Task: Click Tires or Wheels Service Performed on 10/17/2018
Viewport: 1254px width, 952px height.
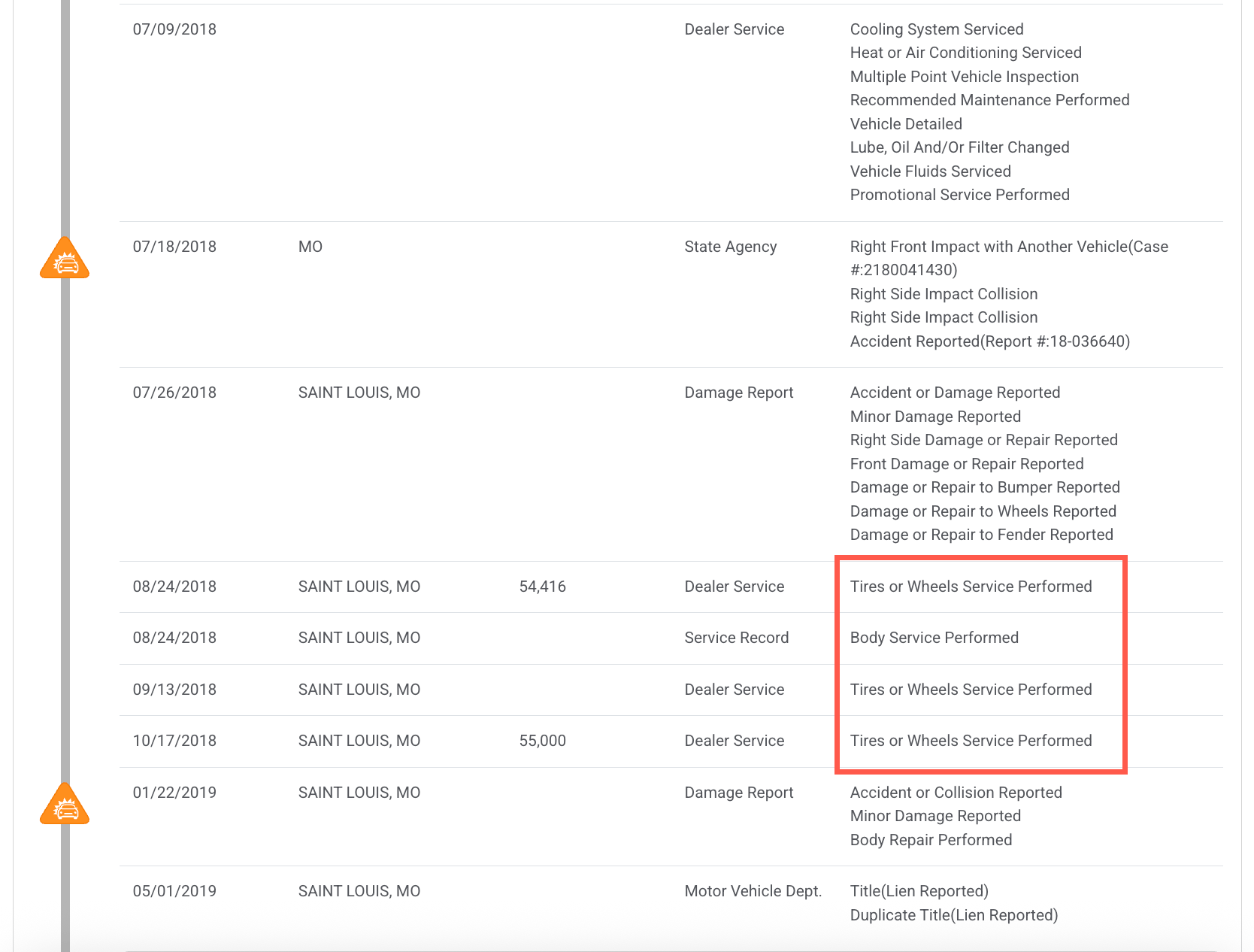Action: [971, 741]
